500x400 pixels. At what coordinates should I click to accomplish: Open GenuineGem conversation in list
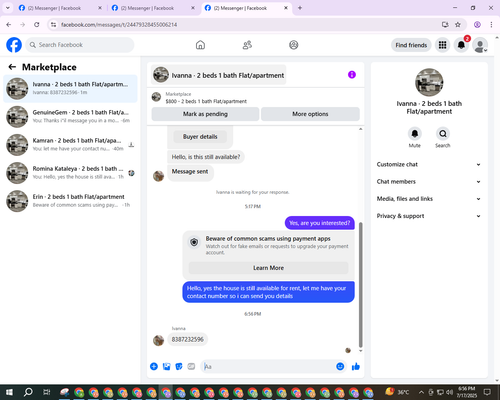click(x=70, y=117)
